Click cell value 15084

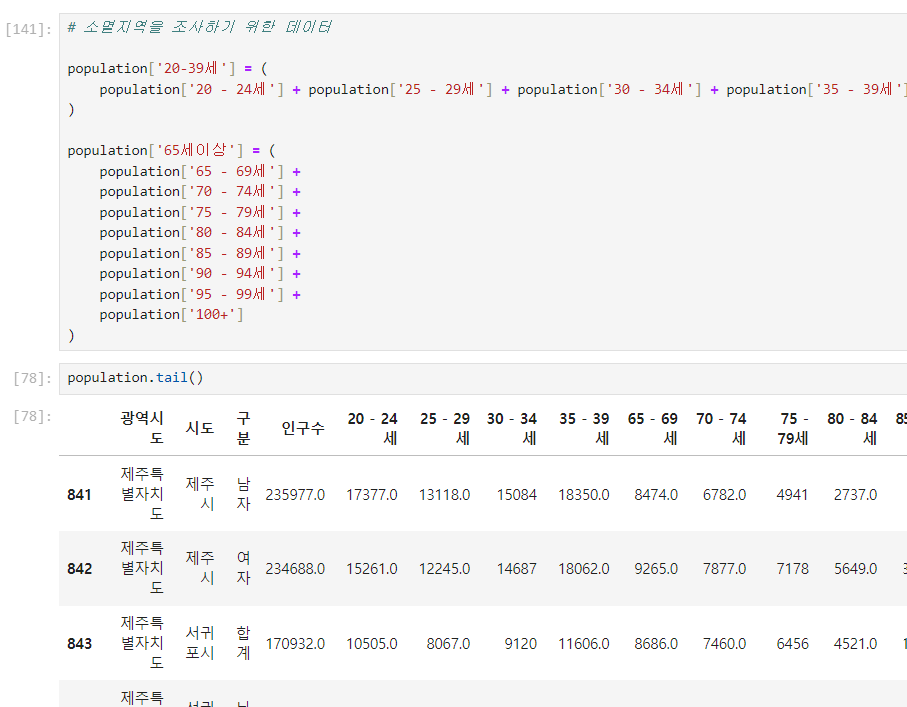(517, 495)
